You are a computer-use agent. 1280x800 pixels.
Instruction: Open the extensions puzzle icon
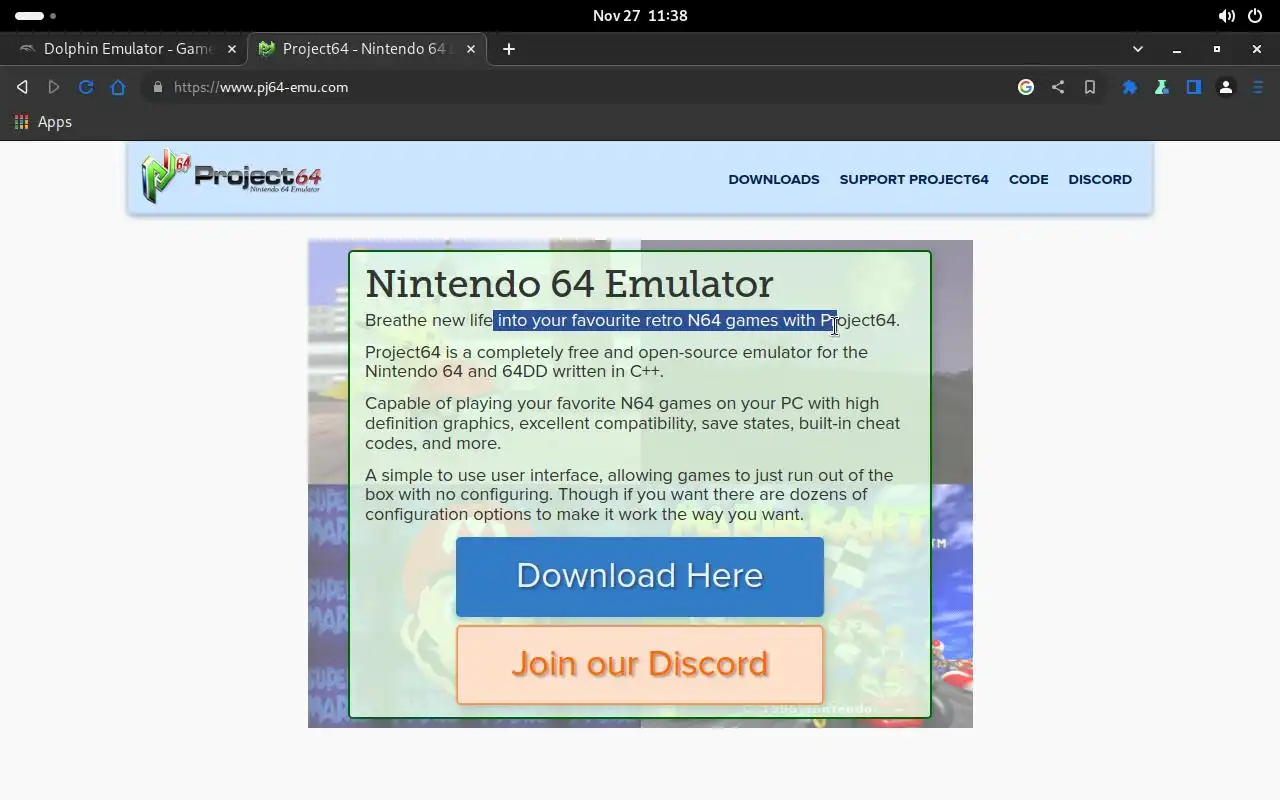click(1130, 87)
